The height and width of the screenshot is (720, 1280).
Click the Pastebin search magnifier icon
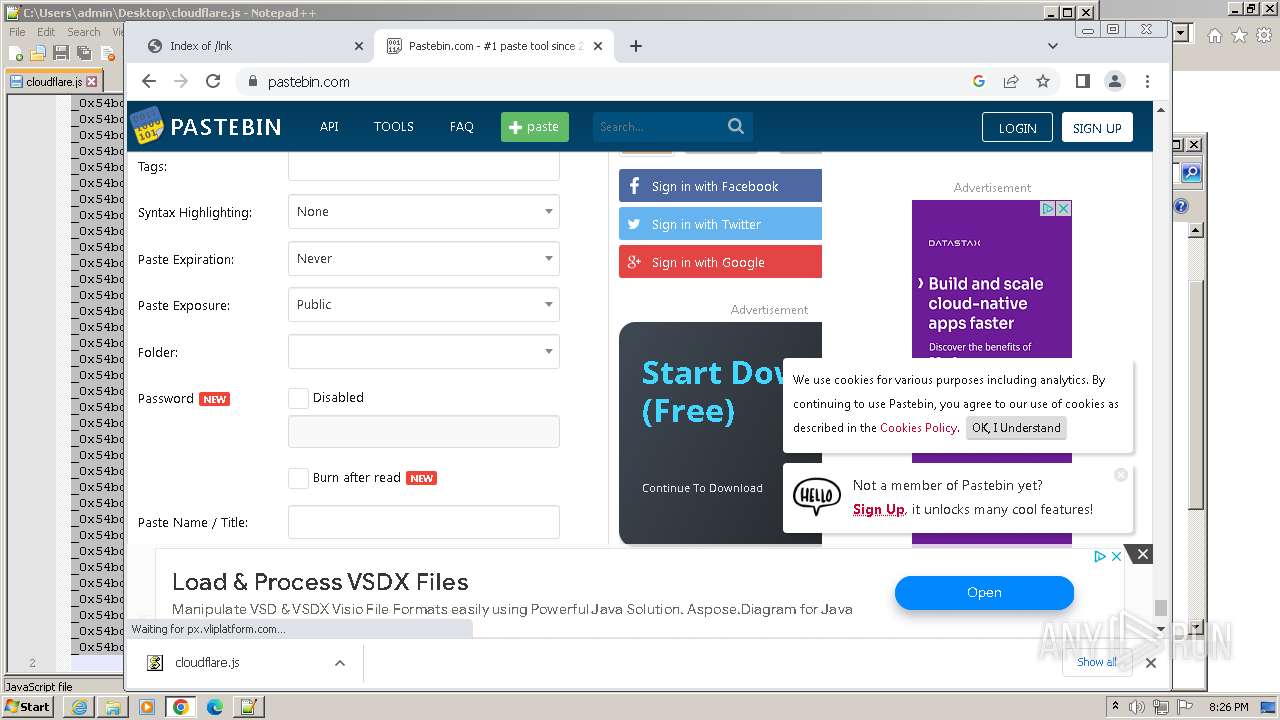[x=736, y=127]
